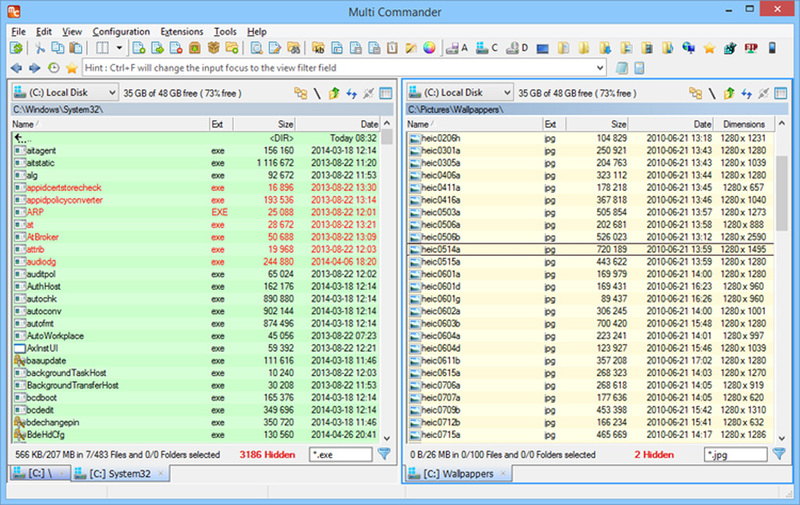
Task: Sort right panel by Ext column header
Action: click(x=554, y=124)
